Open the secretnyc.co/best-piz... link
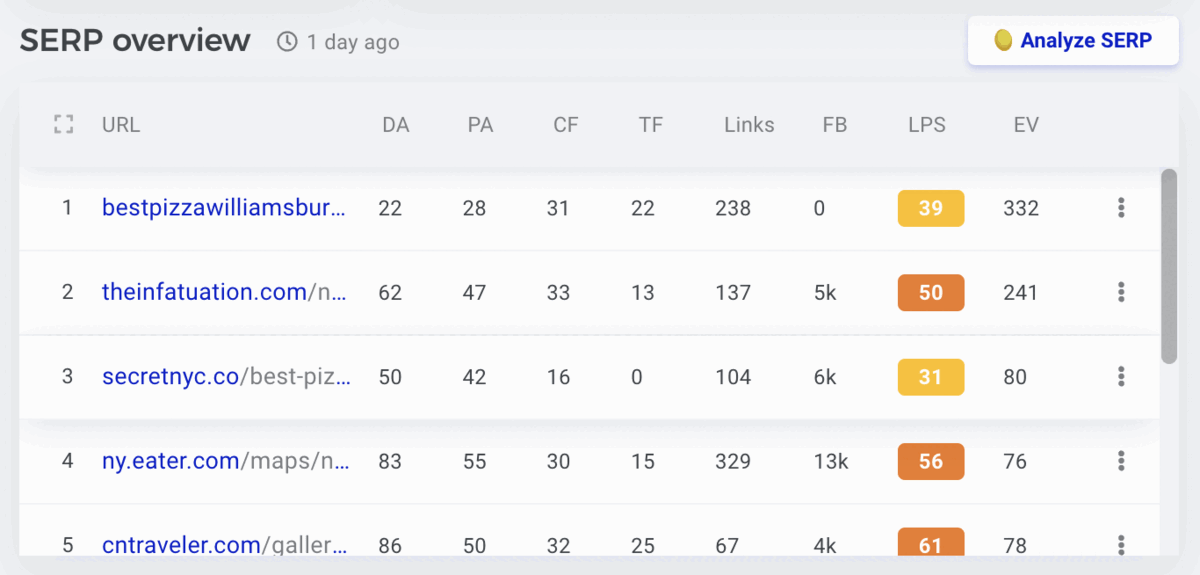1200x575 pixels. (x=226, y=377)
